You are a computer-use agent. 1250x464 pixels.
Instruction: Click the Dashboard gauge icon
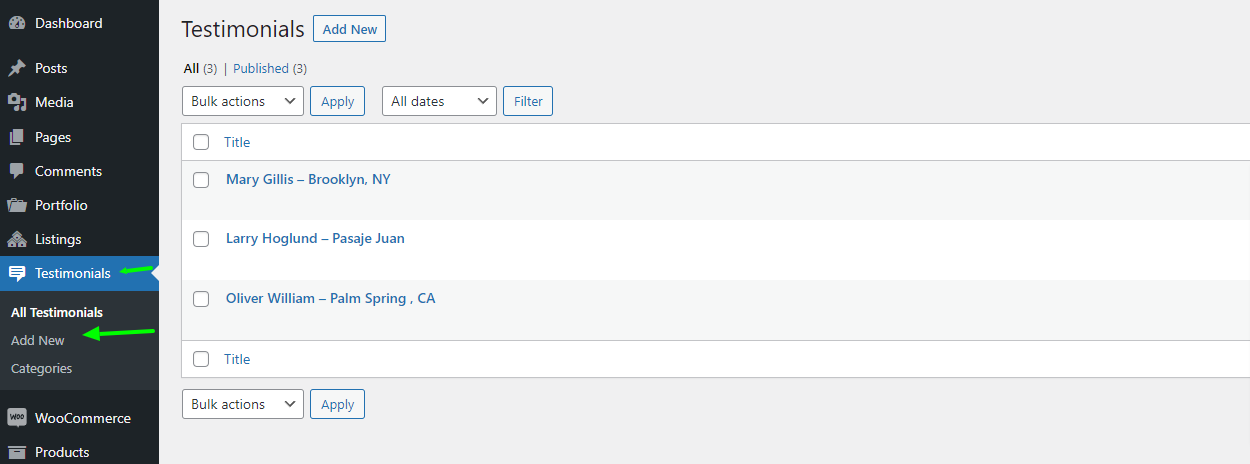[17, 23]
